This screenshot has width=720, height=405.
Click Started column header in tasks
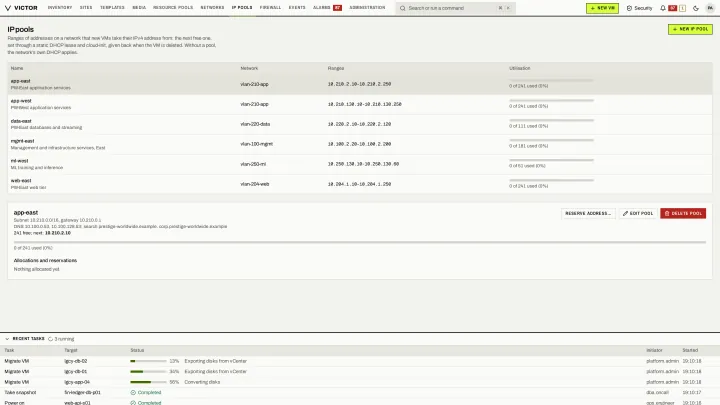click(690, 350)
